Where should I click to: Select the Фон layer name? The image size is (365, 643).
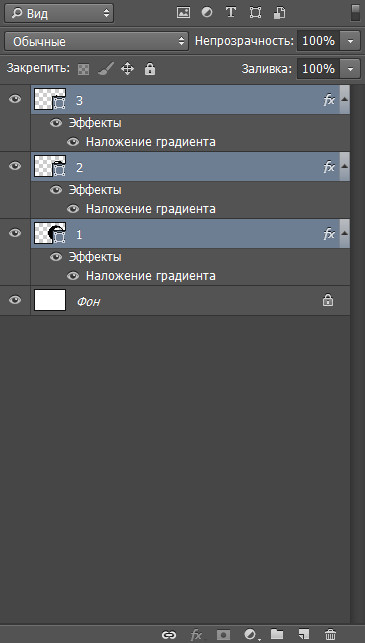click(x=89, y=302)
